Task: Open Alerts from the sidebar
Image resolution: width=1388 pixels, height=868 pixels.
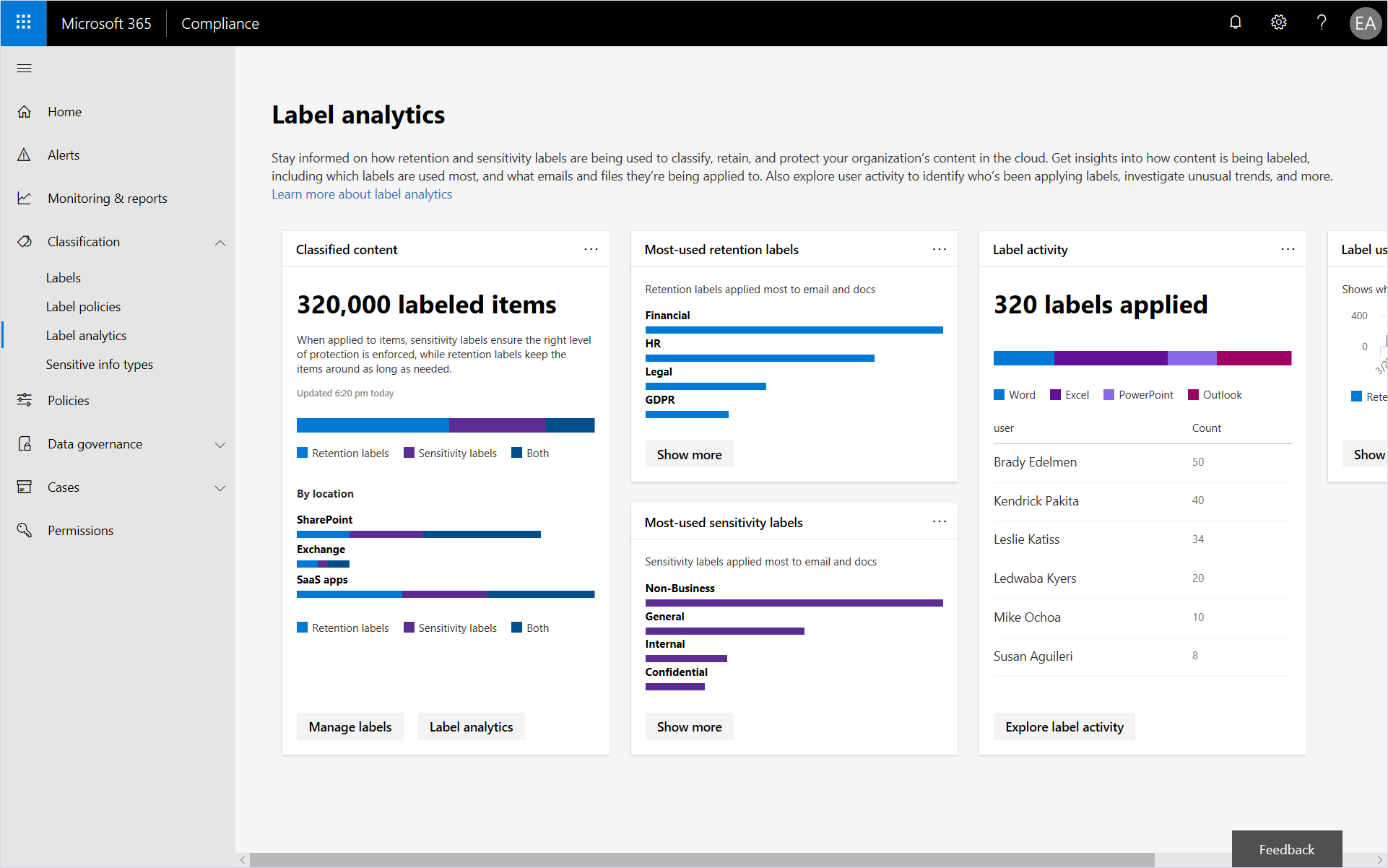Action: pos(64,155)
